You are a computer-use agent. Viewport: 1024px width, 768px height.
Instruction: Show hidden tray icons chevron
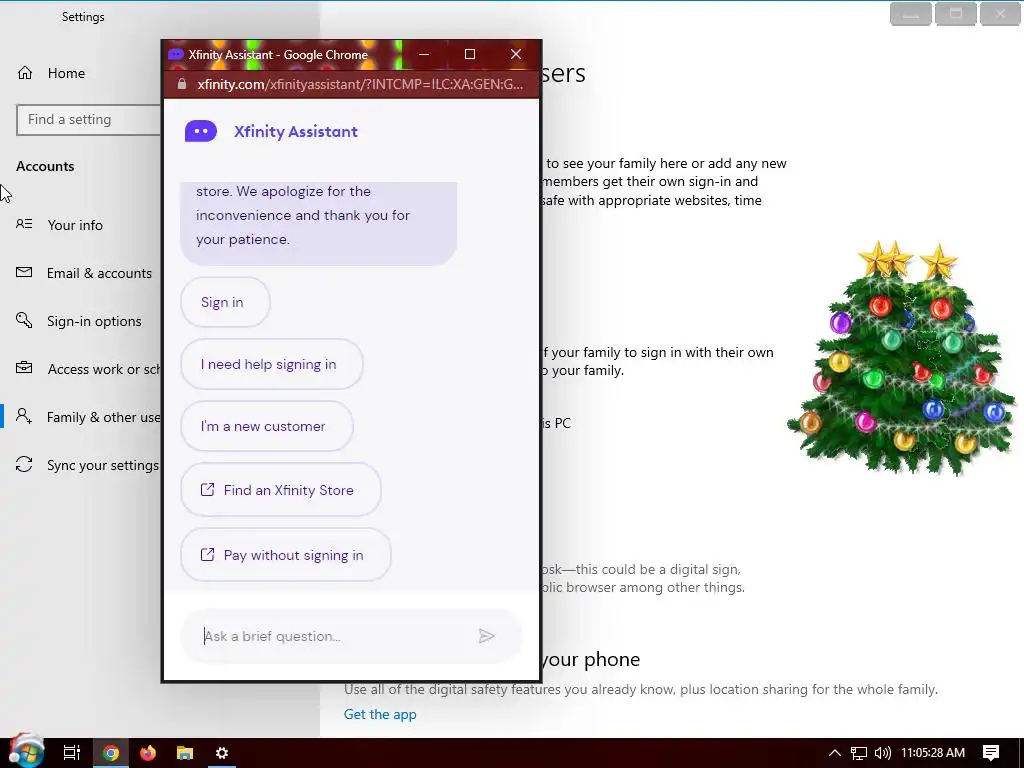click(x=835, y=753)
